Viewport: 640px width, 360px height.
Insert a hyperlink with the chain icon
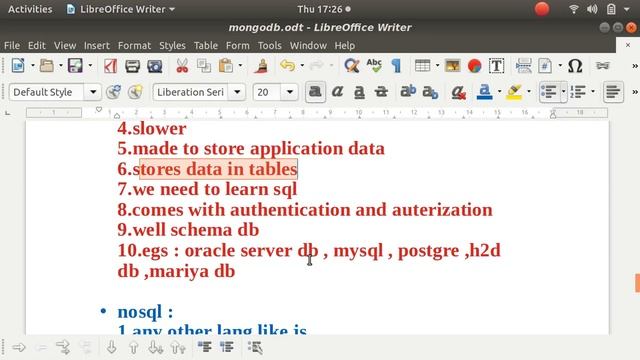602,66
